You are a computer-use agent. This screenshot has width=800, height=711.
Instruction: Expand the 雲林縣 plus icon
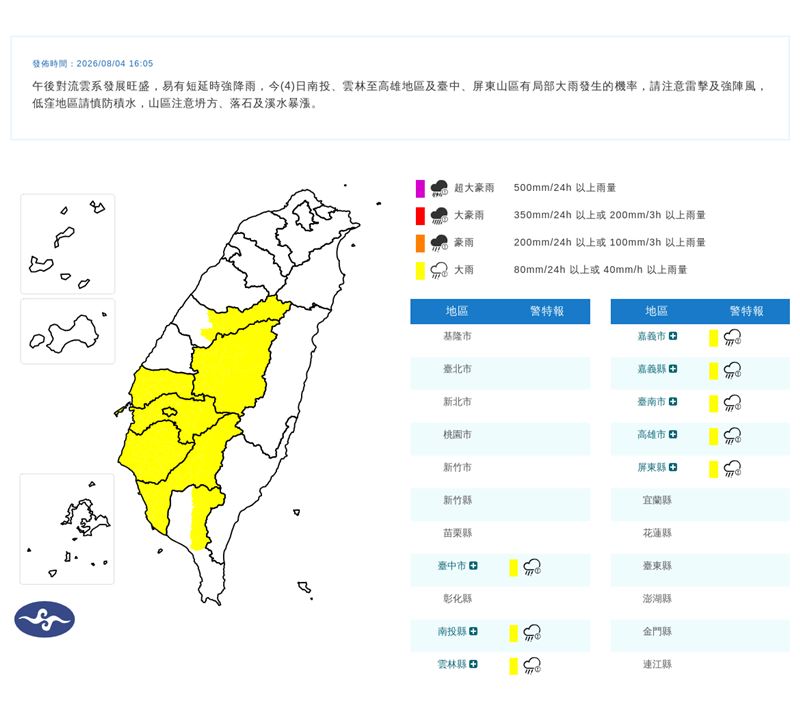(473, 664)
